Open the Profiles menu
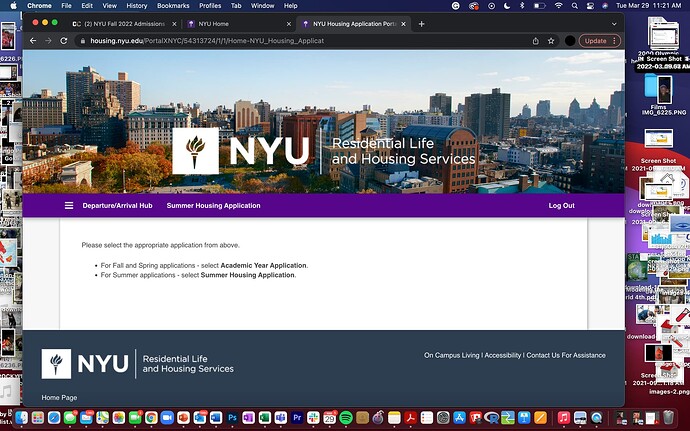The image size is (690, 431). pyautogui.click(x=210, y=6)
